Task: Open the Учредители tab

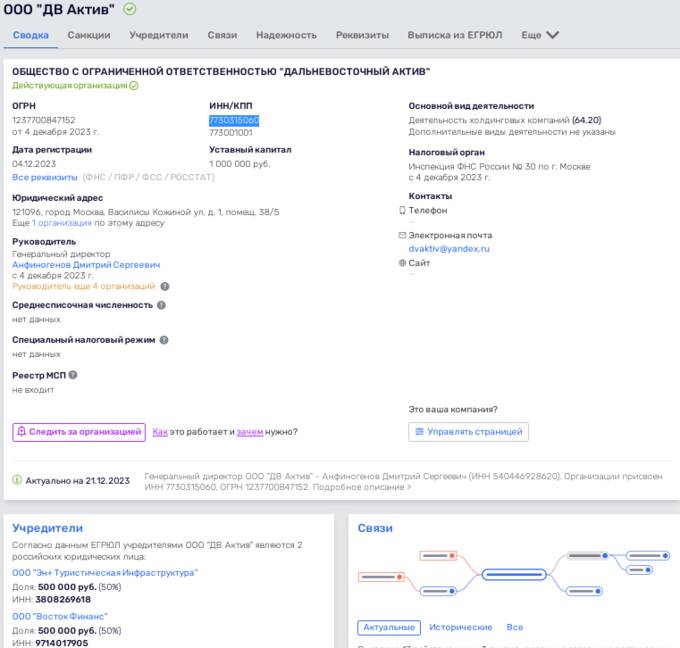Action: tap(159, 35)
